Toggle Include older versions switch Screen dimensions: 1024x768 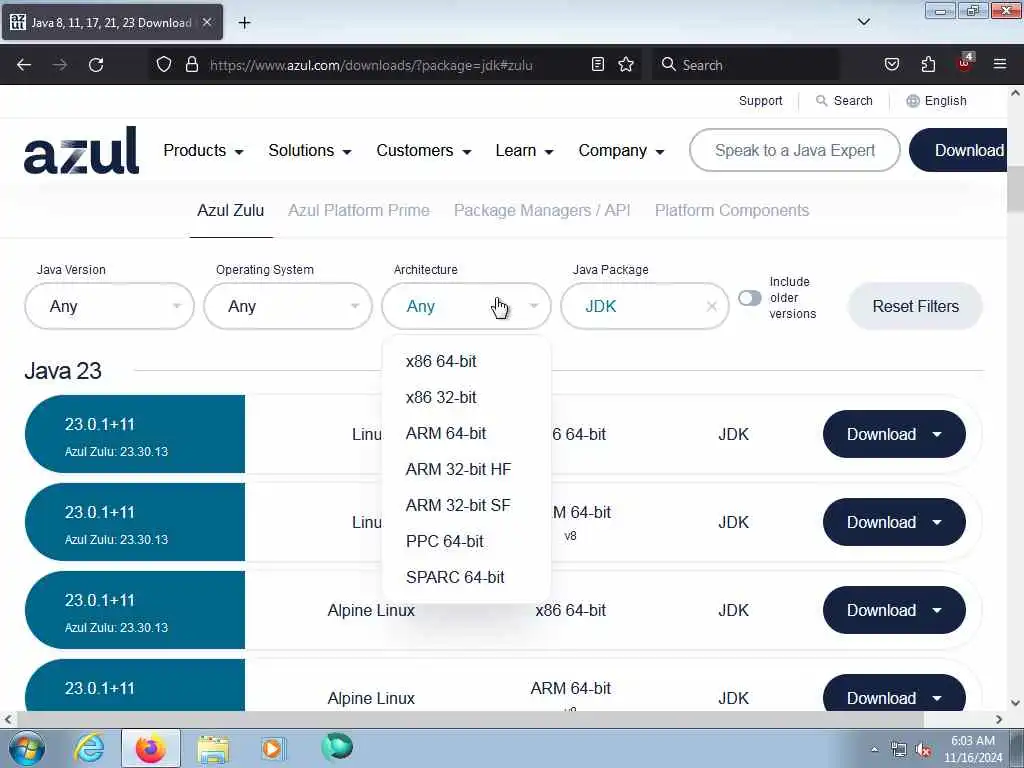coord(750,298)
